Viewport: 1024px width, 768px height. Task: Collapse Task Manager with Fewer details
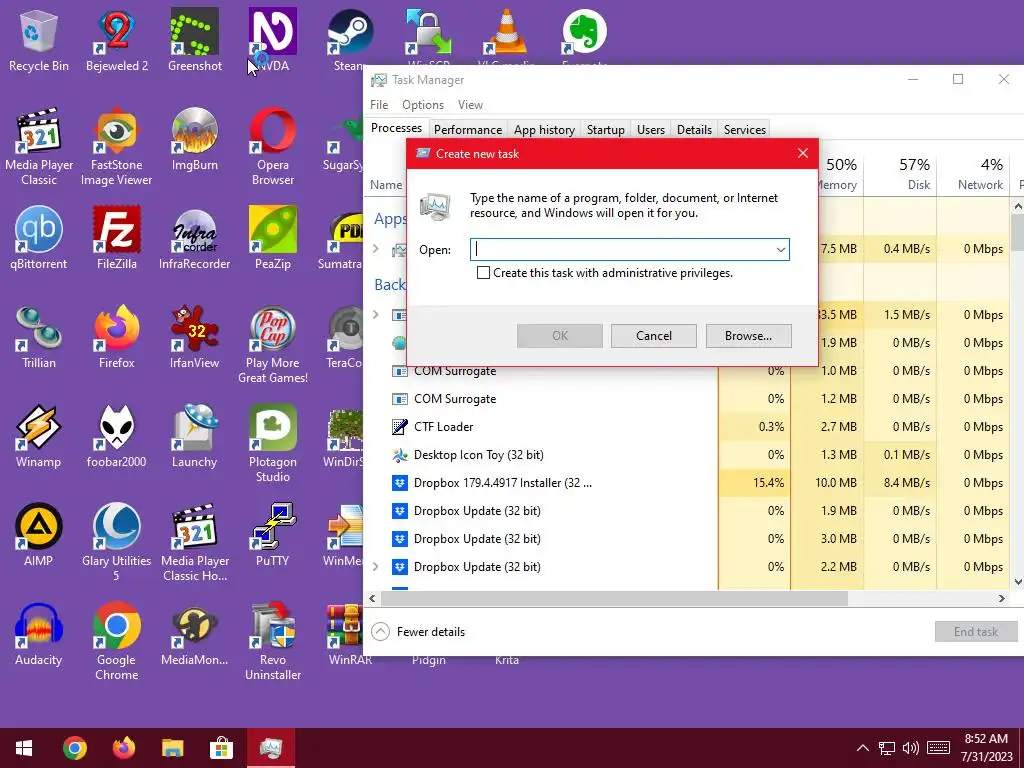click(x=418, y=632)
